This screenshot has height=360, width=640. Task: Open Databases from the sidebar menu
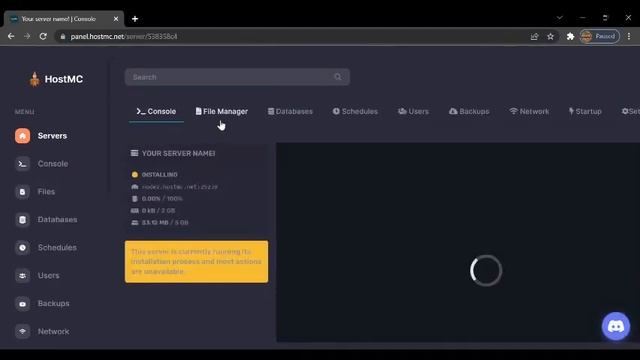46,220
